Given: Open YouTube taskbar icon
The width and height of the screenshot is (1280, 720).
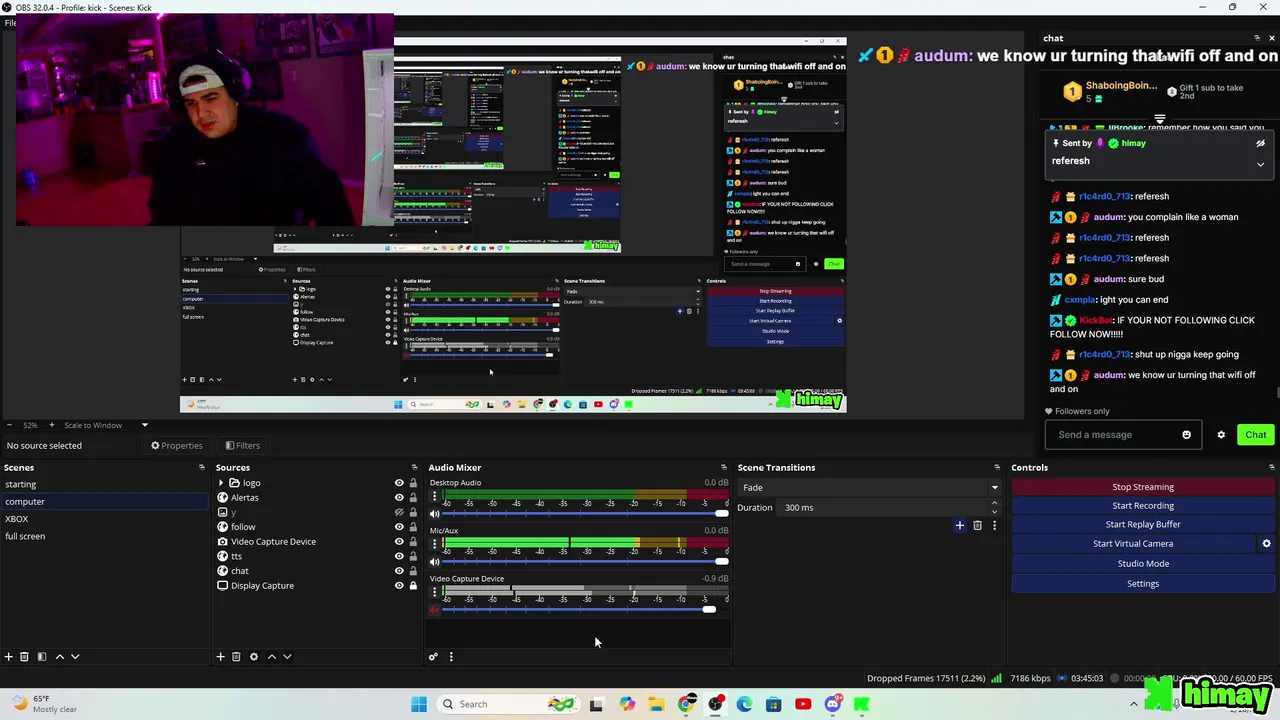Looking at the screenshot, I should click(x=803, y=704).
